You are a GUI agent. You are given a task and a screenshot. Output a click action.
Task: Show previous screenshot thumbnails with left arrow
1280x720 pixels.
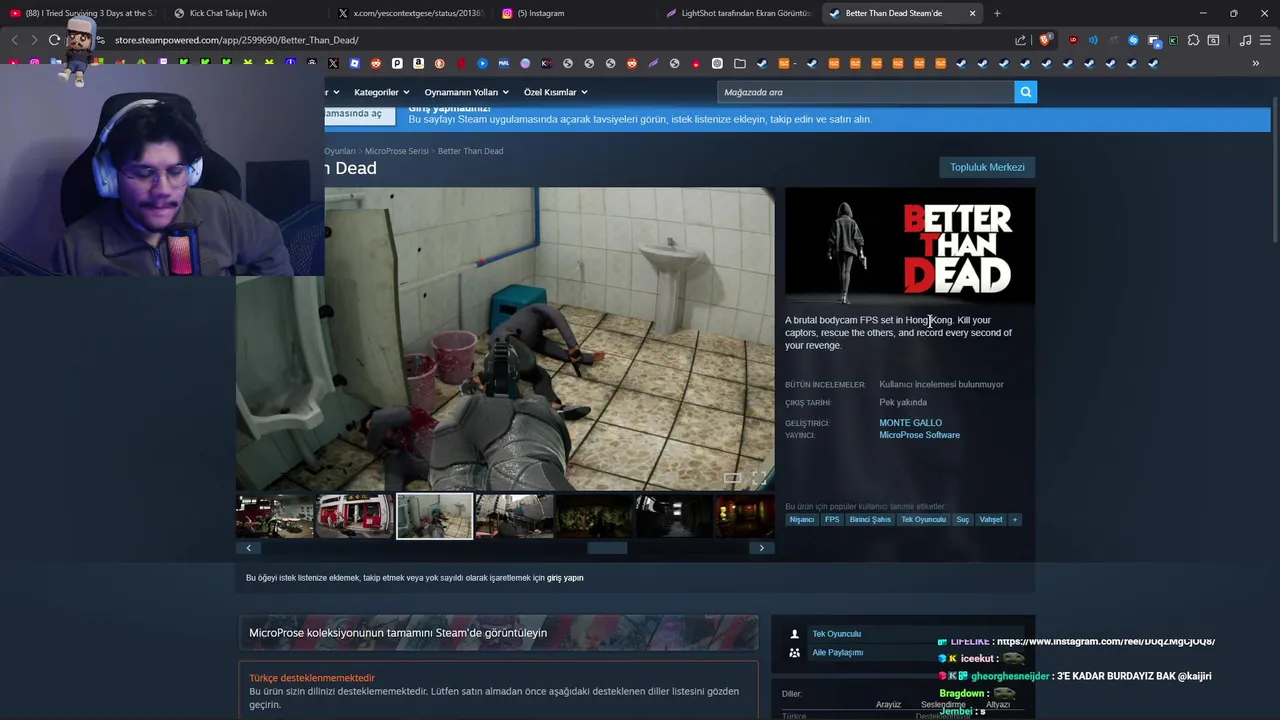pyautogui.click(x=248, y=547)
